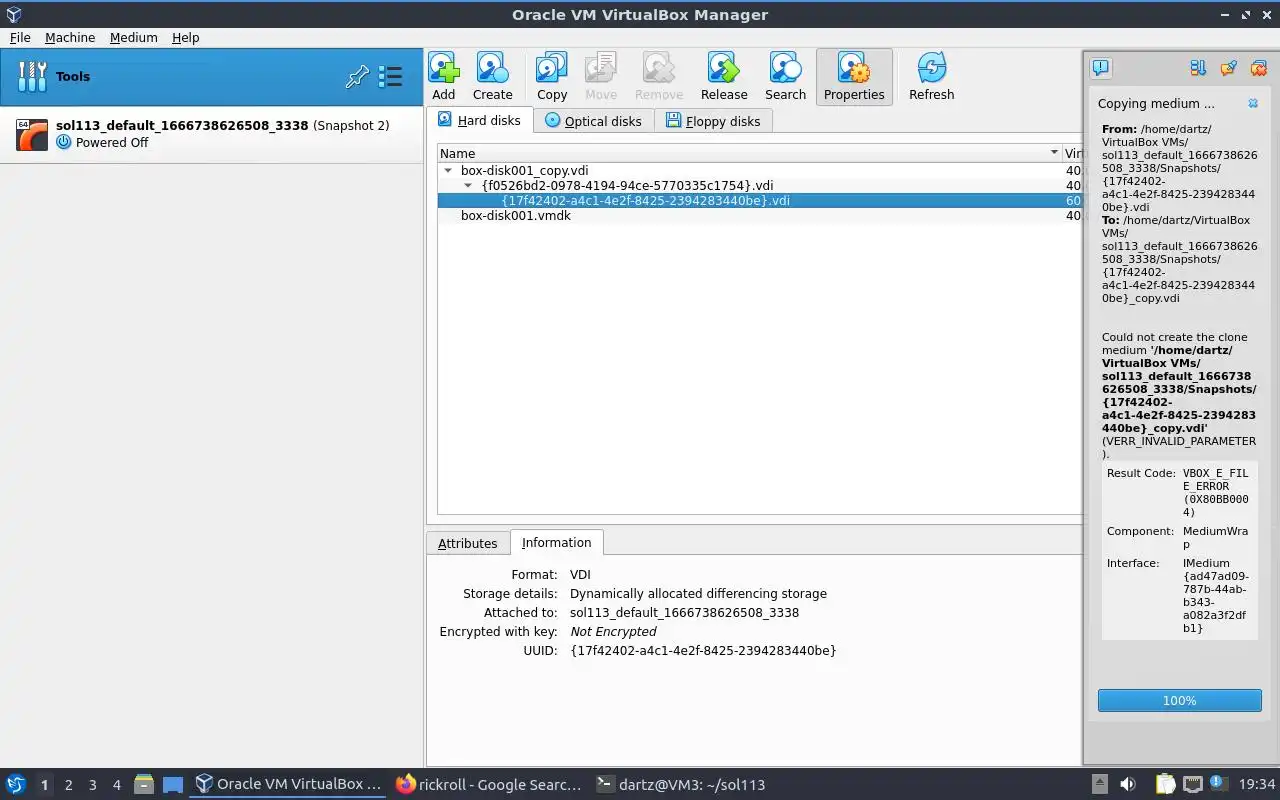1280x800 pixels.
Task: Switch to workspace 2 in the taskbar
Action: click(68, 785)
